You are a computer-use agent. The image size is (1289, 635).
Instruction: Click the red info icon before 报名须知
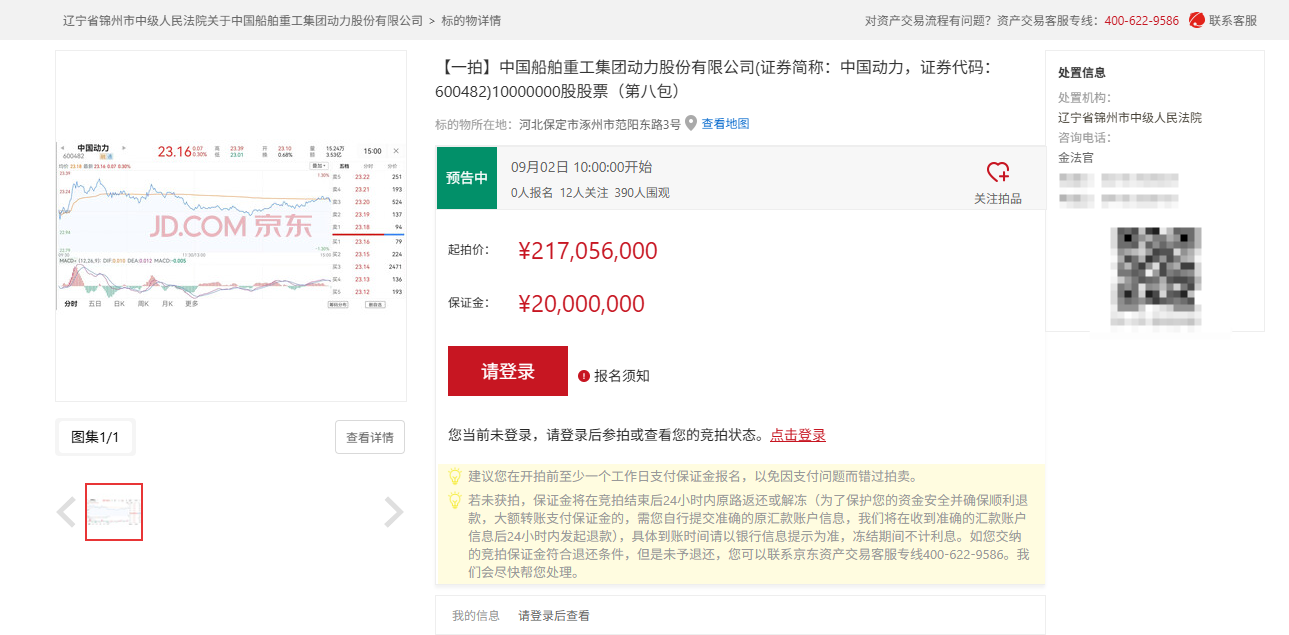[584, 376]
